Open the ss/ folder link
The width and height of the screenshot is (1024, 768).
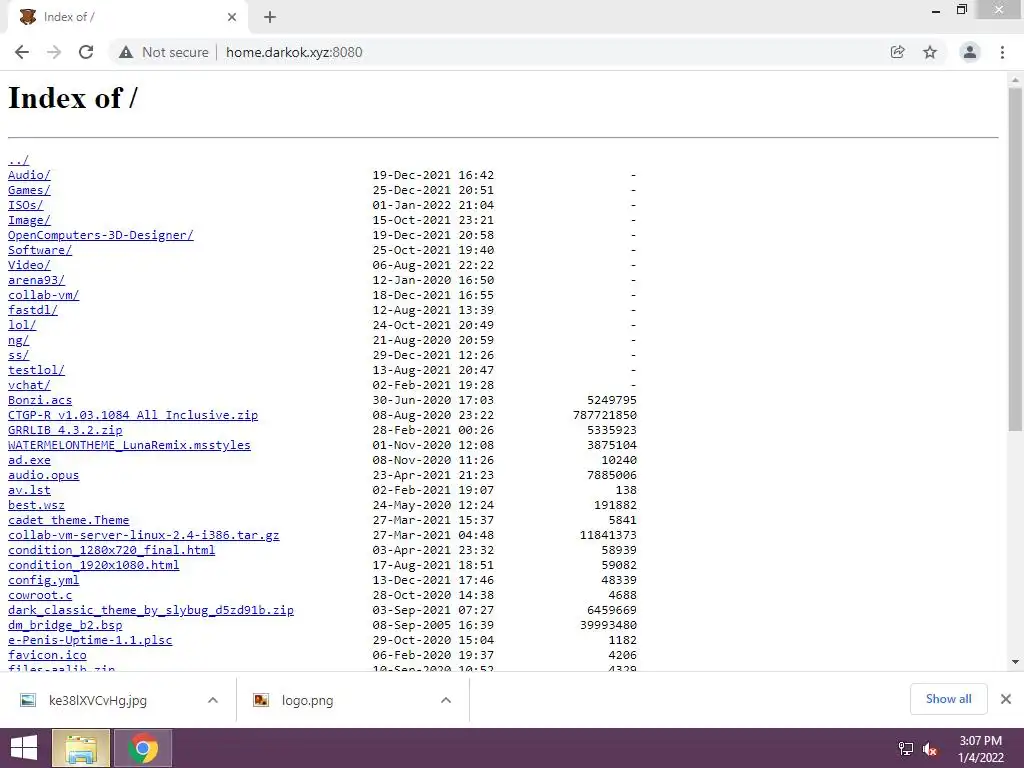pos(18,355)
